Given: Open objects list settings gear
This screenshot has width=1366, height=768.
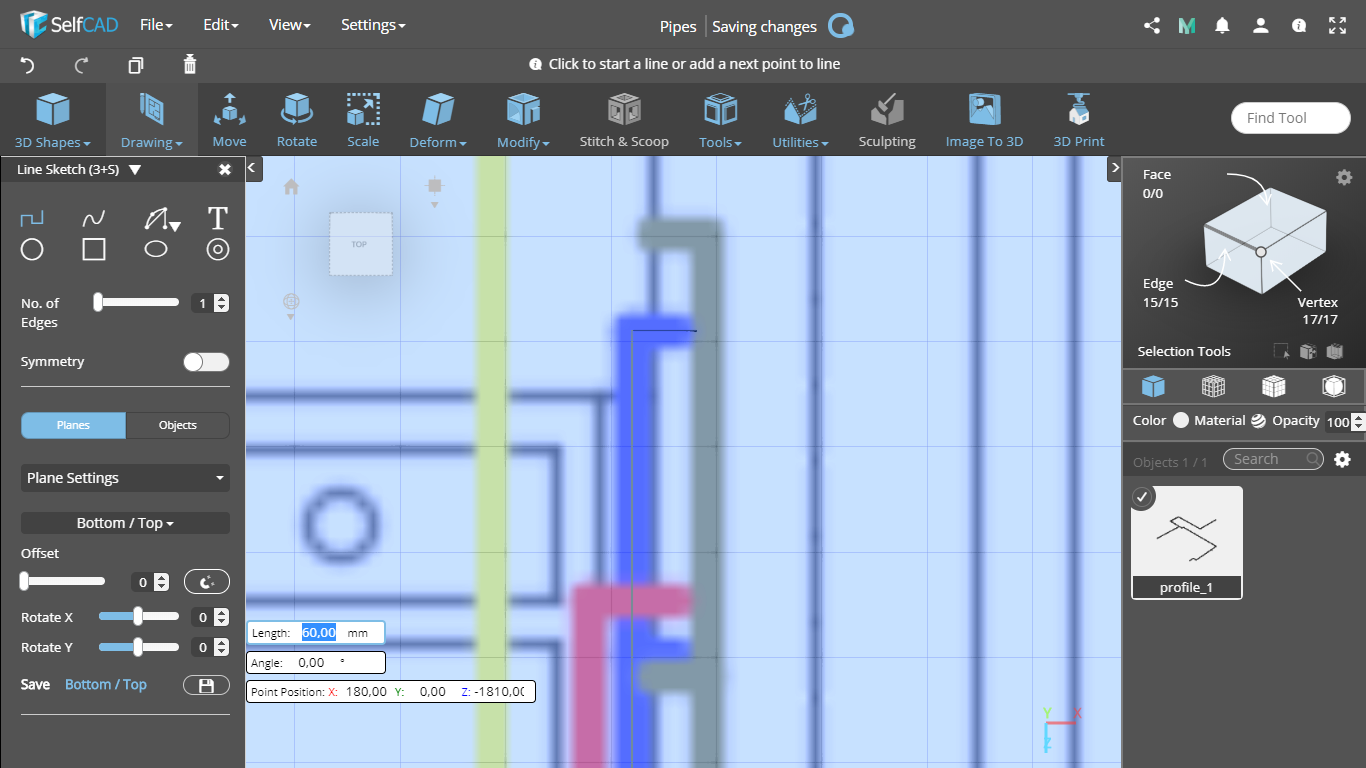Looking at the screenshot, I should 1343,460.
